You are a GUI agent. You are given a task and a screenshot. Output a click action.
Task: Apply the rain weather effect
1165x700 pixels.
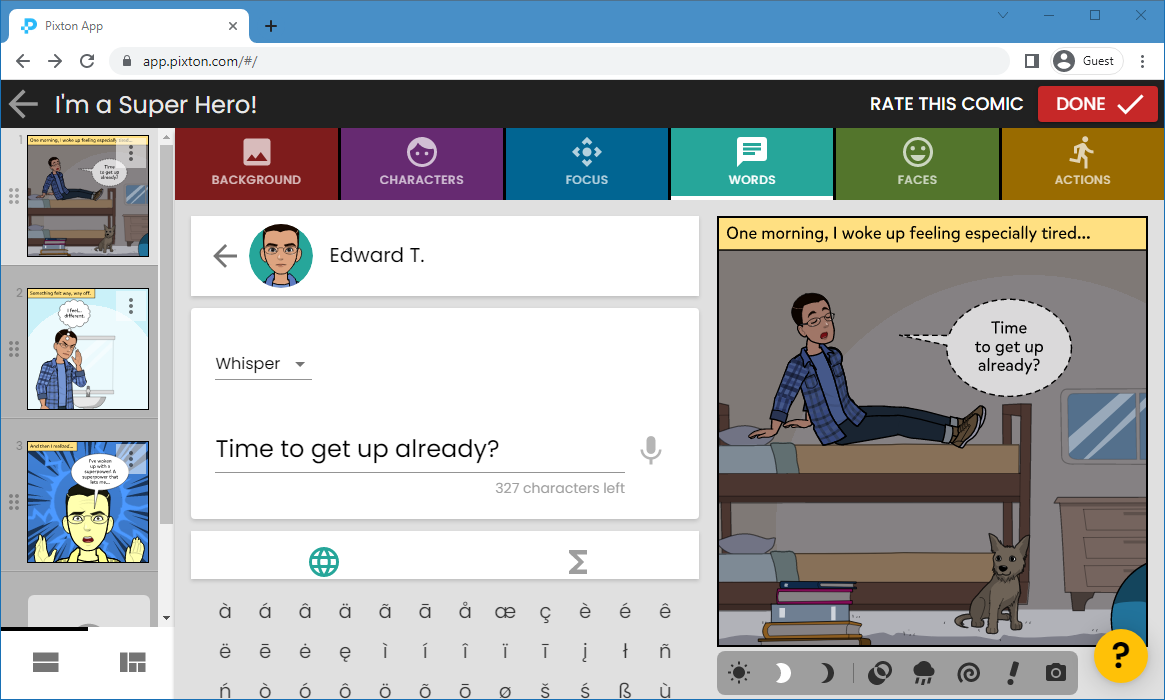[x=921, y=673]
